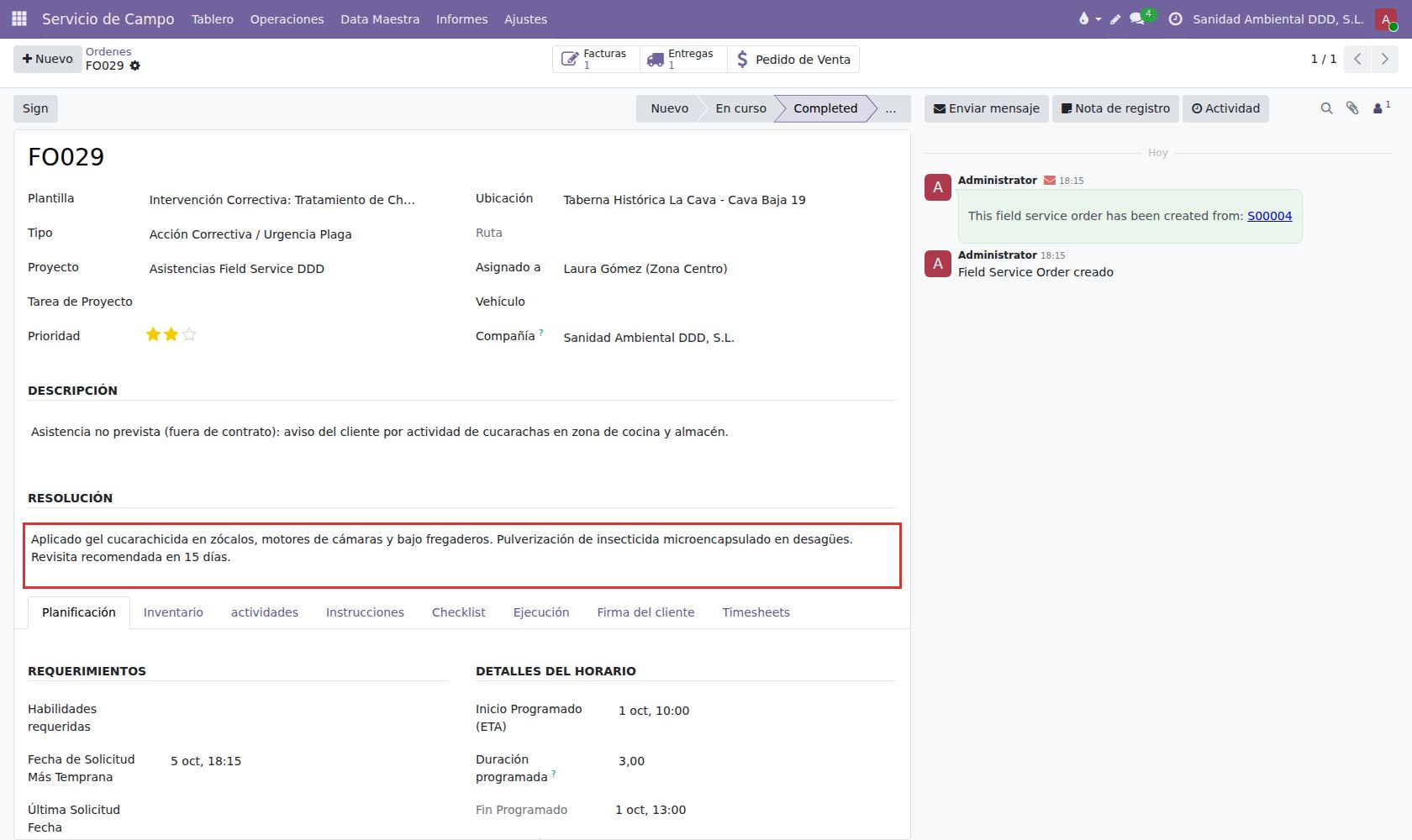Viewport: 1412px width, 840px height.
Task: Open help tooltip next to Compañía
Action: coord(541,333)
